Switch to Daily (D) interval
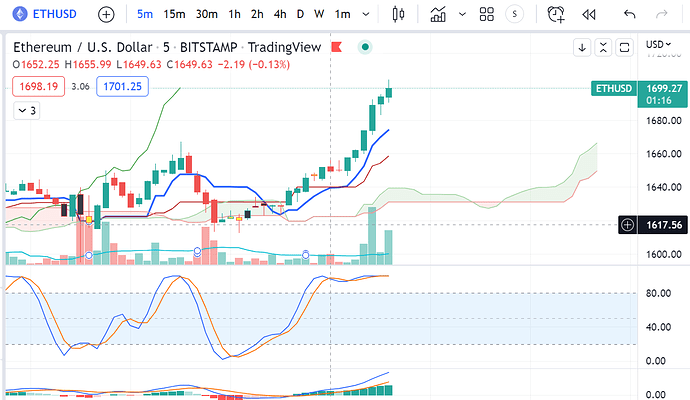The width and height of the screenshot is (690, 400). click(x=300, y=14)
